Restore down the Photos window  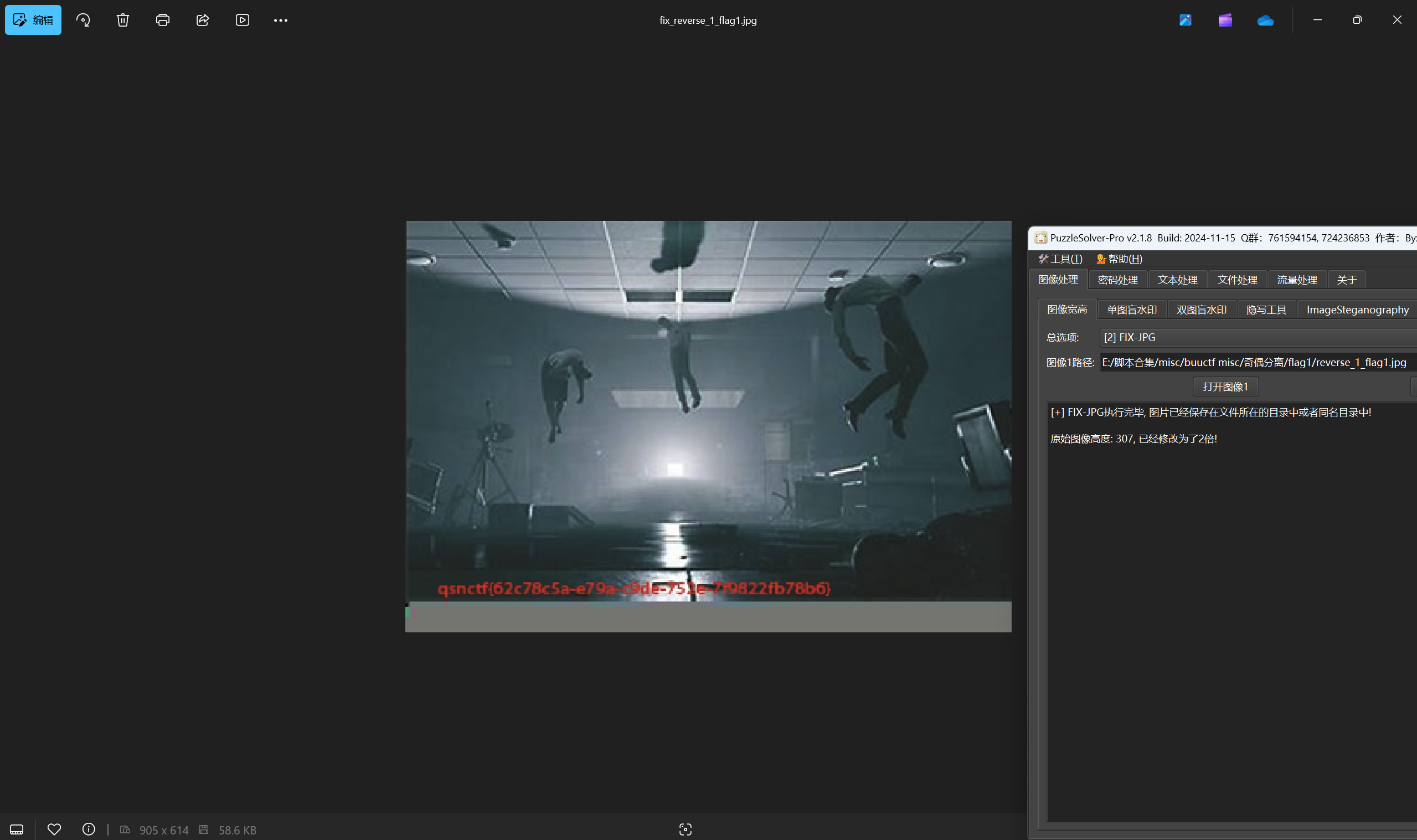tap(1357, 20)
